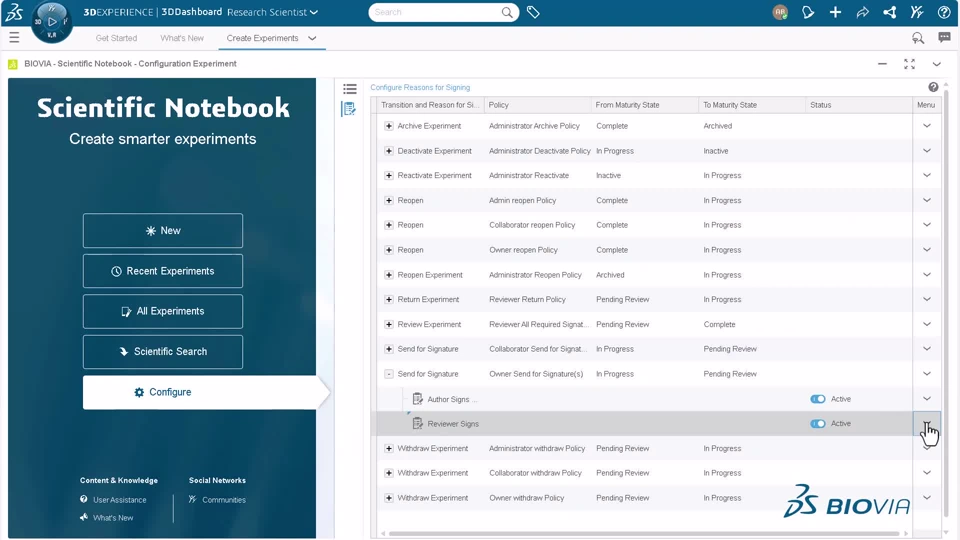Expand the Review Experiment row
960x540 pixels.
[389, 324]
